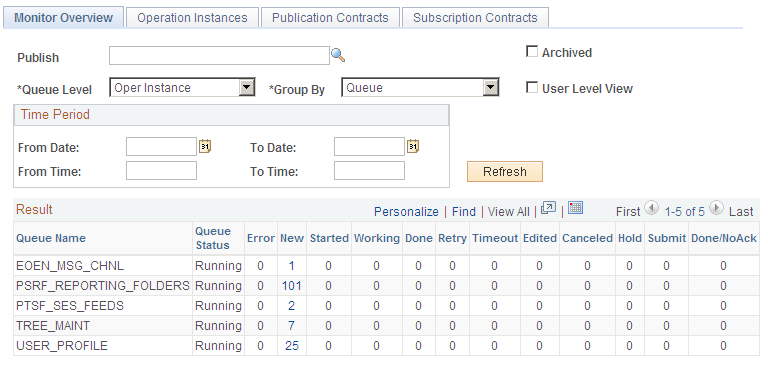Screen dimensions: 768x366
Task: Click Running status of EOEN_MSG_CHNL row
Action: click(218, 266)
